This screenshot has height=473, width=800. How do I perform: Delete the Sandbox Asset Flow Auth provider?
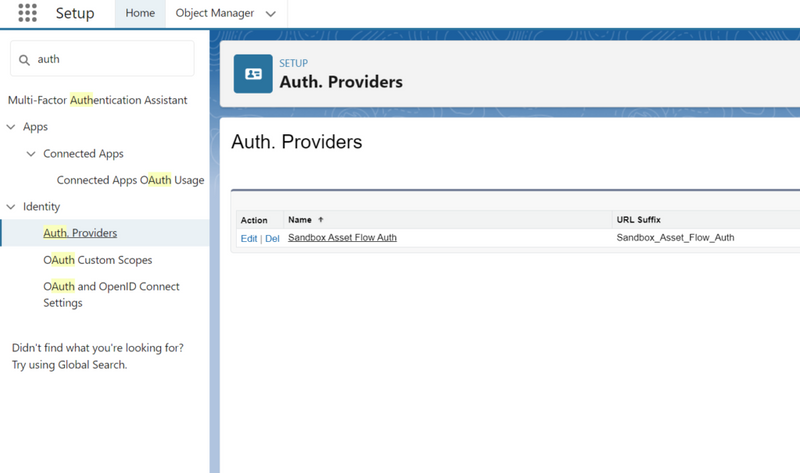pyautogui.click(x=272, y=238)
